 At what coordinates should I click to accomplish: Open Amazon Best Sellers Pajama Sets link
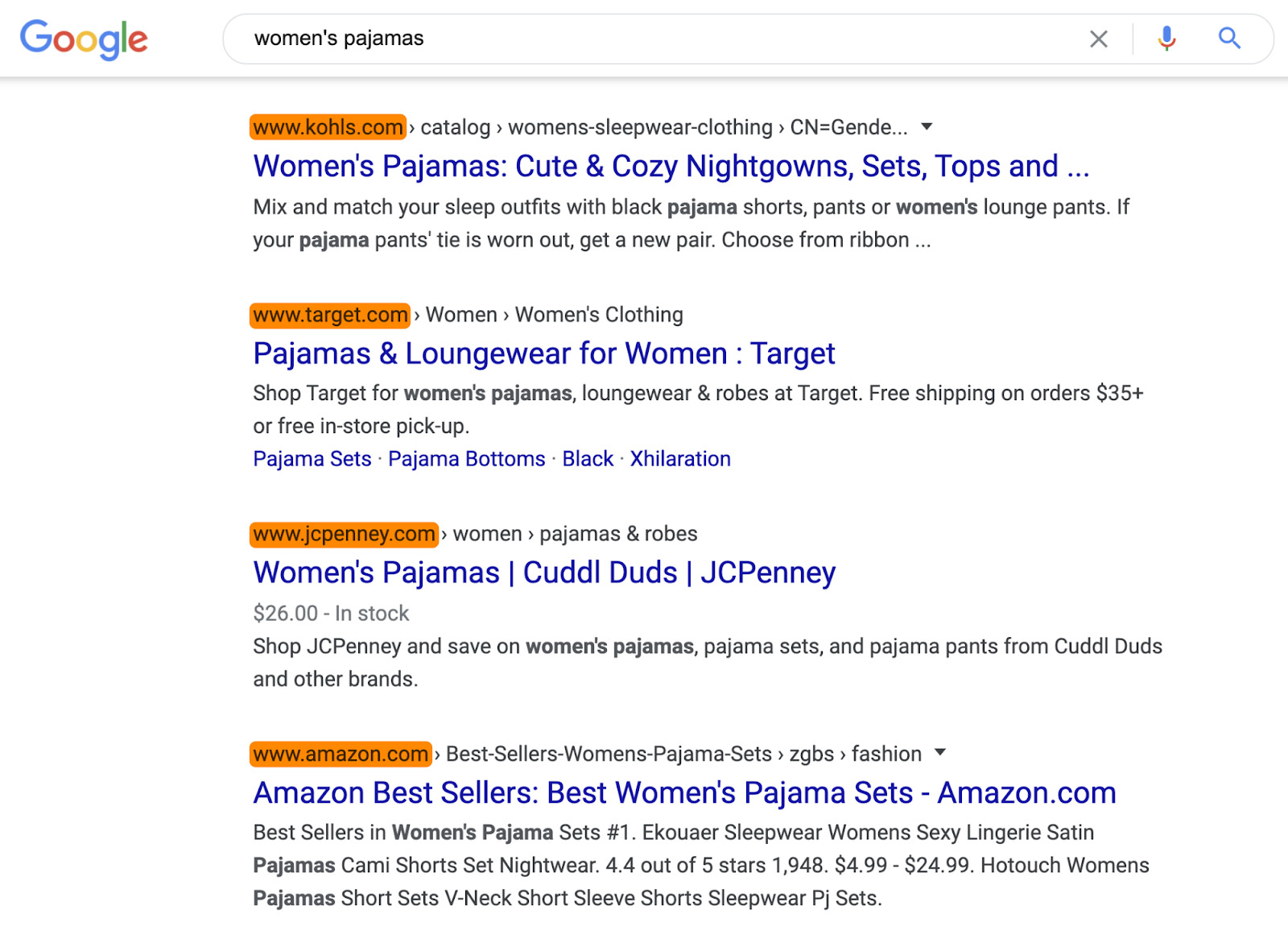click(x=684, y=793)
